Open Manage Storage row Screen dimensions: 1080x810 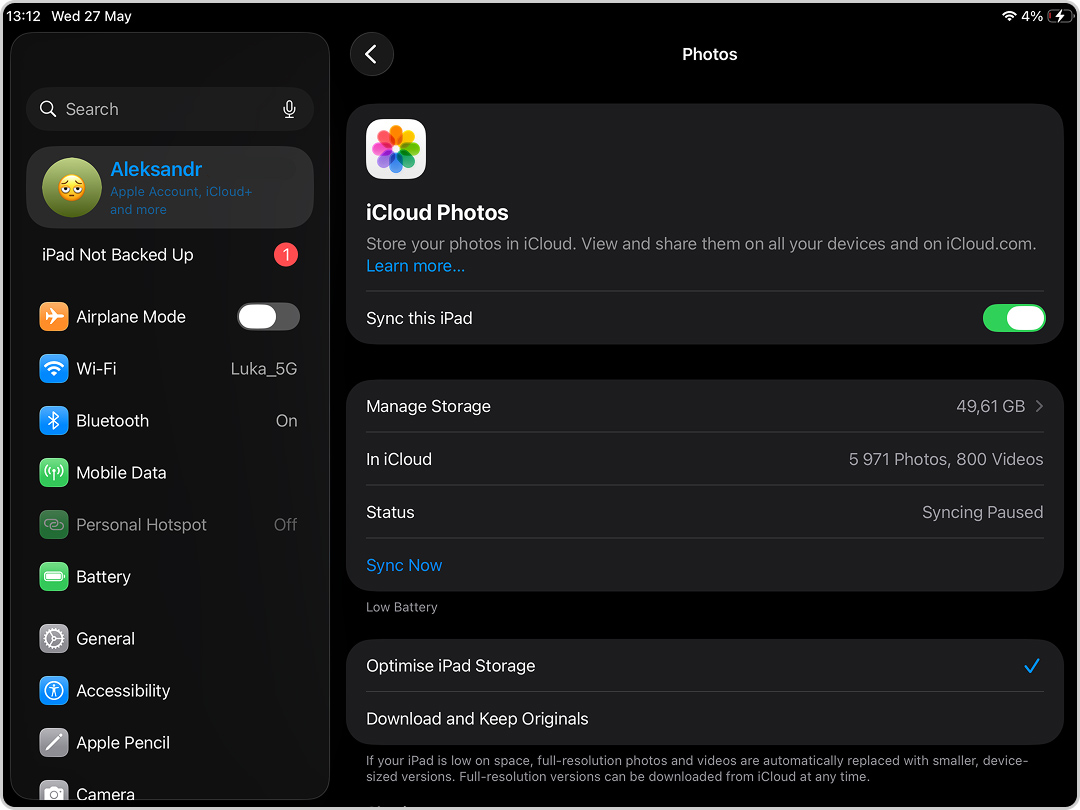(x=705, y=406)
